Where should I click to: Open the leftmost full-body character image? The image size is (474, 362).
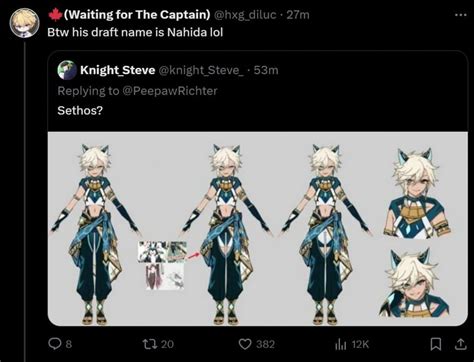95,234
